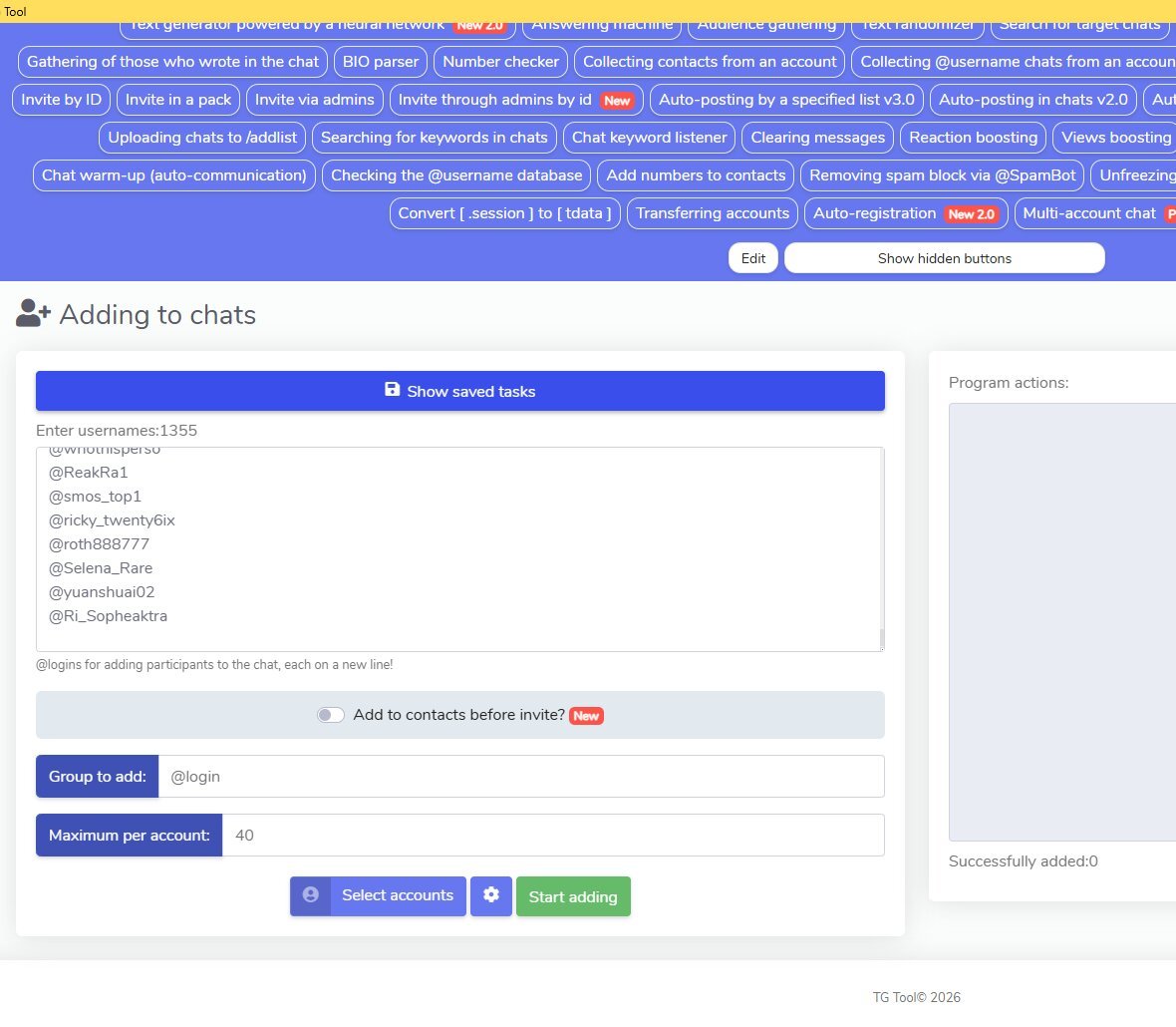This screenshot has height=1027, width=1176.
Task: Open the gear settings button
Action: click(490, 896)
